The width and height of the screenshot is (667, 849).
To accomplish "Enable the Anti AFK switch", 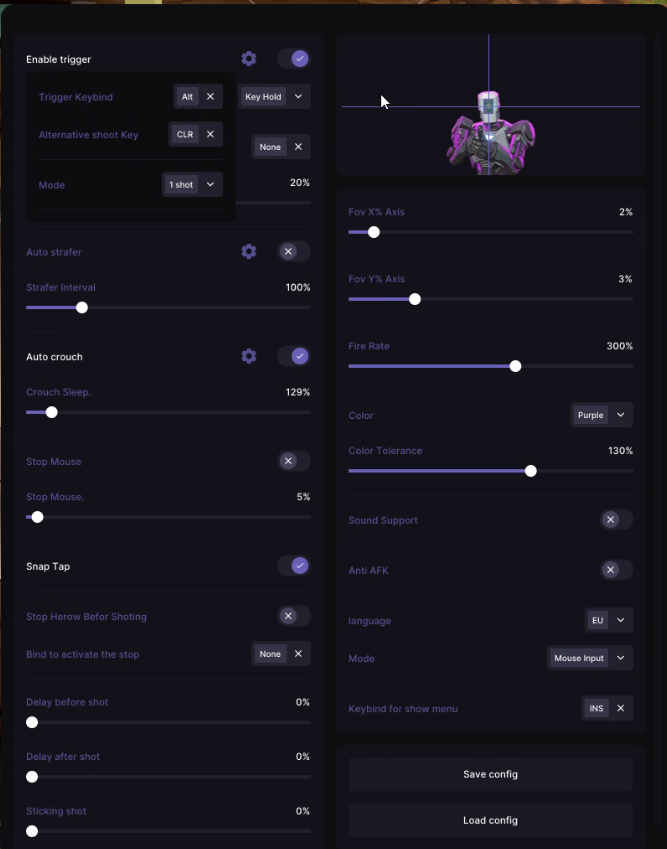I will point(616,570).
